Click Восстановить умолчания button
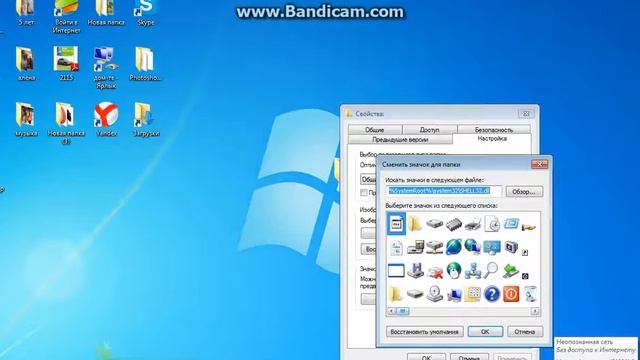640x360 pixels. coord(424,331)
